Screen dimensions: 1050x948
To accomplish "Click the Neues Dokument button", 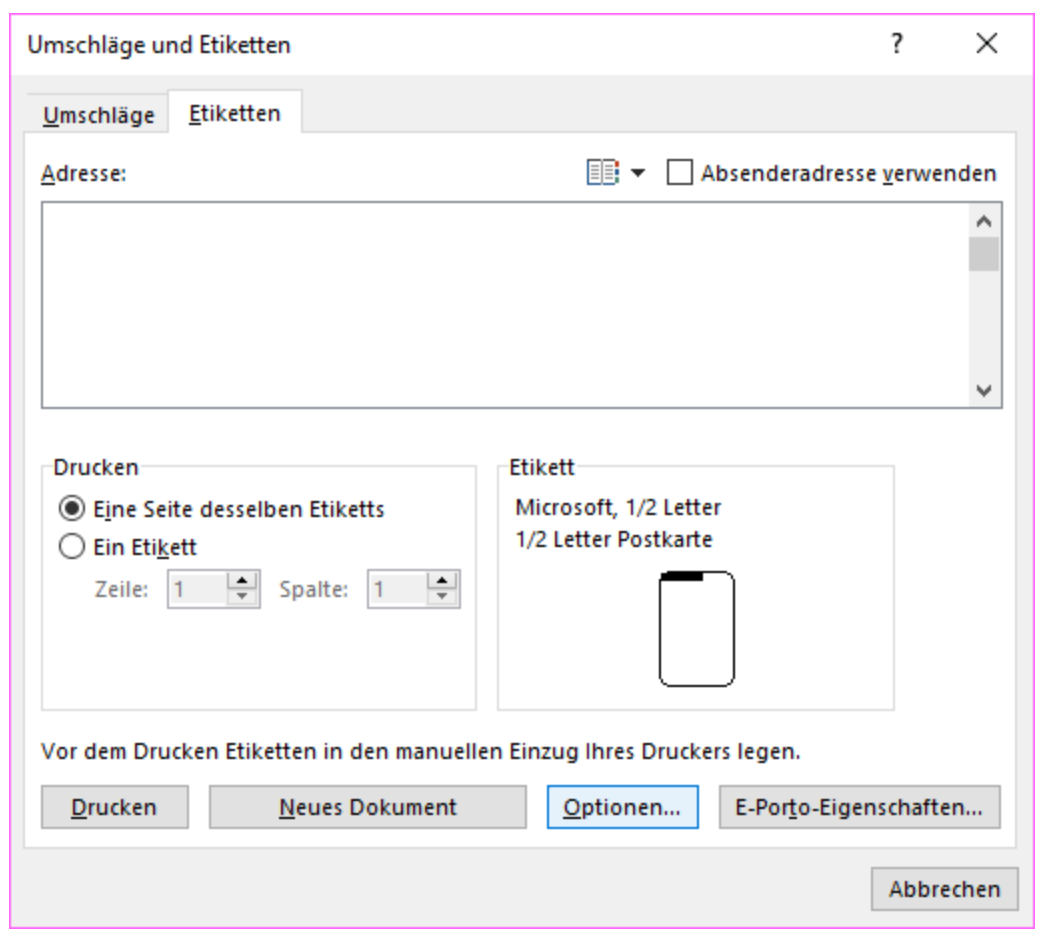I will click(x=367, y=807).
